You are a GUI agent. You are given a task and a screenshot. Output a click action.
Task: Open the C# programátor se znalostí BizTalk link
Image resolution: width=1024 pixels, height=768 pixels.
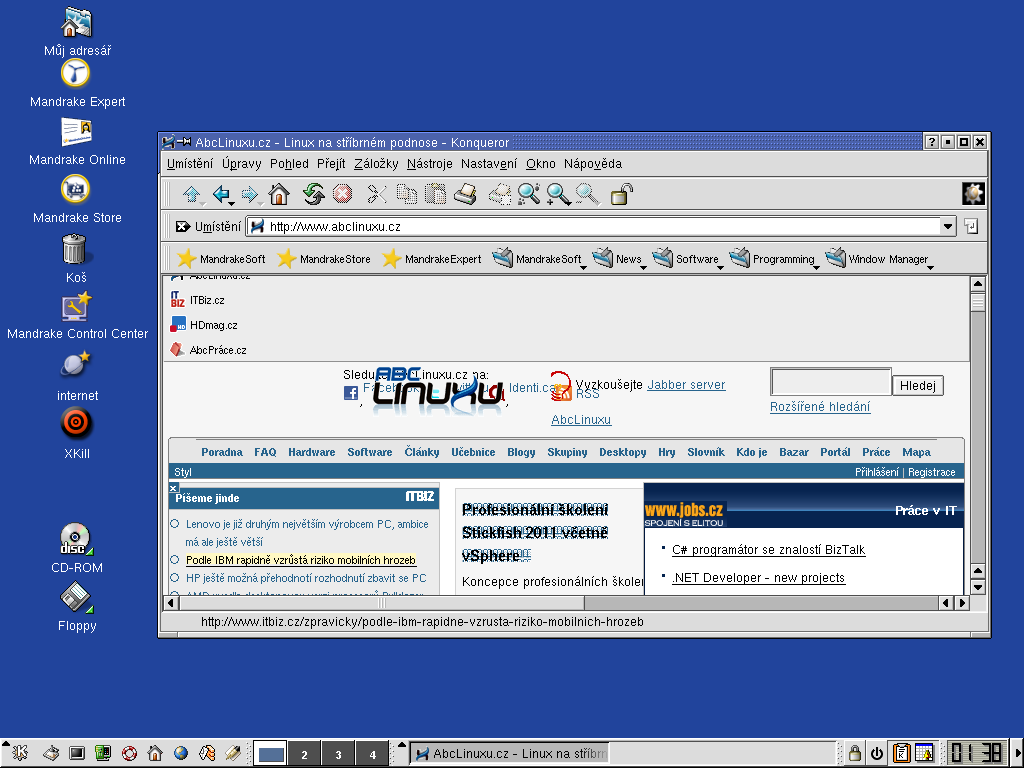click(768, 550)
